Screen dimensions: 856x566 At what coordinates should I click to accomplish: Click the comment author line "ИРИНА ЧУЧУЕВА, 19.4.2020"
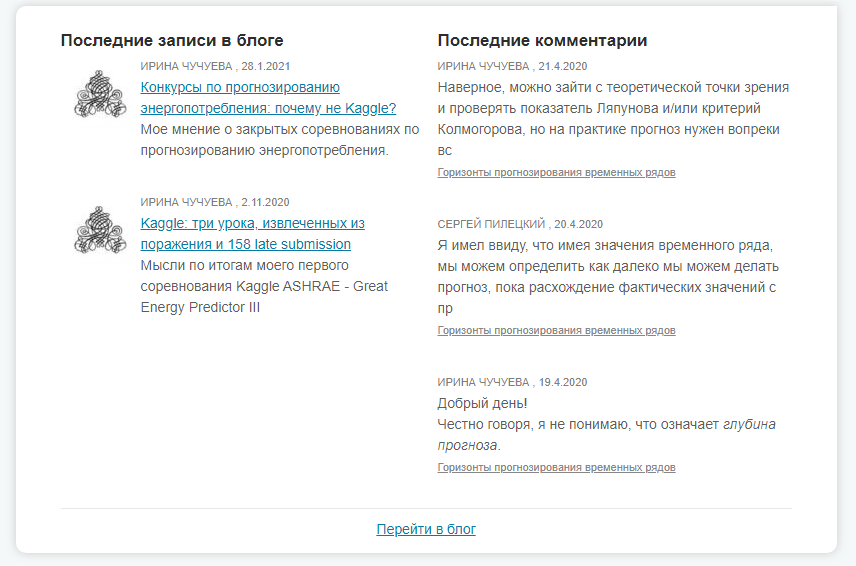tap(512, 383)
